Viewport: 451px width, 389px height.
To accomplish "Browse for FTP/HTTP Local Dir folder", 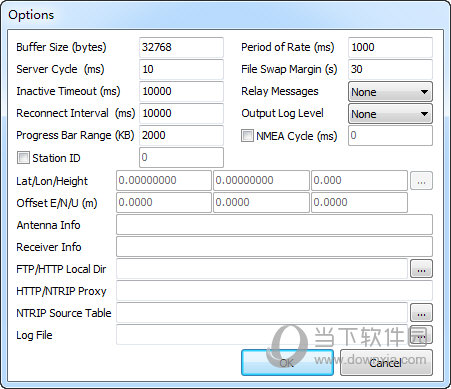I will 421,269.
